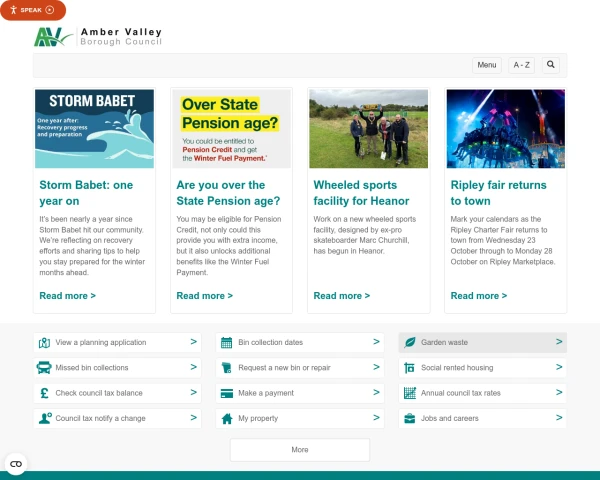
Task: Click the Jobs and careers briefcase icon
Action: click(410, 418)
